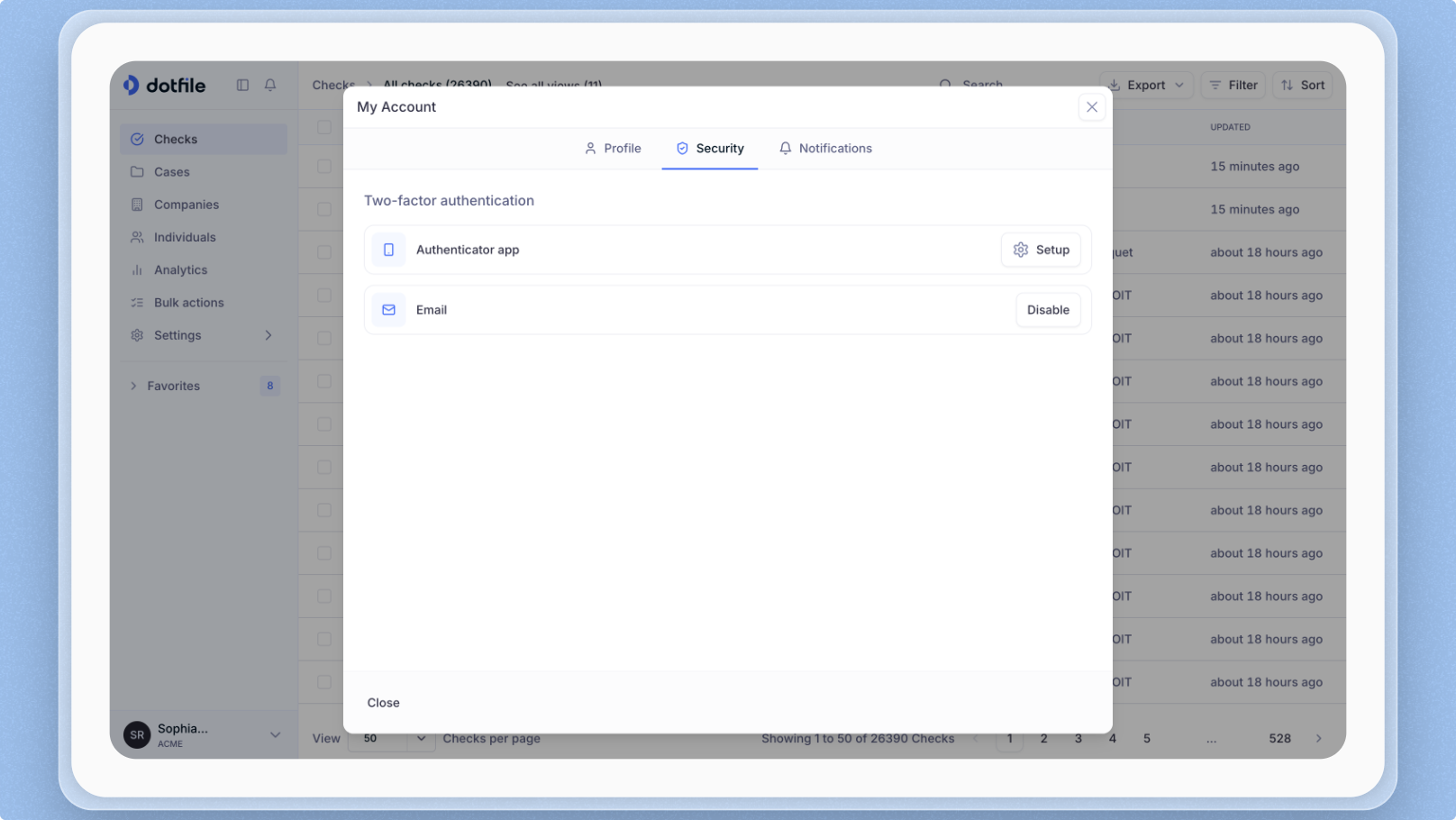Image resolution: width=1456 pixels, height=820 pixels.
Task: Open Bulk actions in the sidebar
Action: pyautogui.click(x=204, y=303)
